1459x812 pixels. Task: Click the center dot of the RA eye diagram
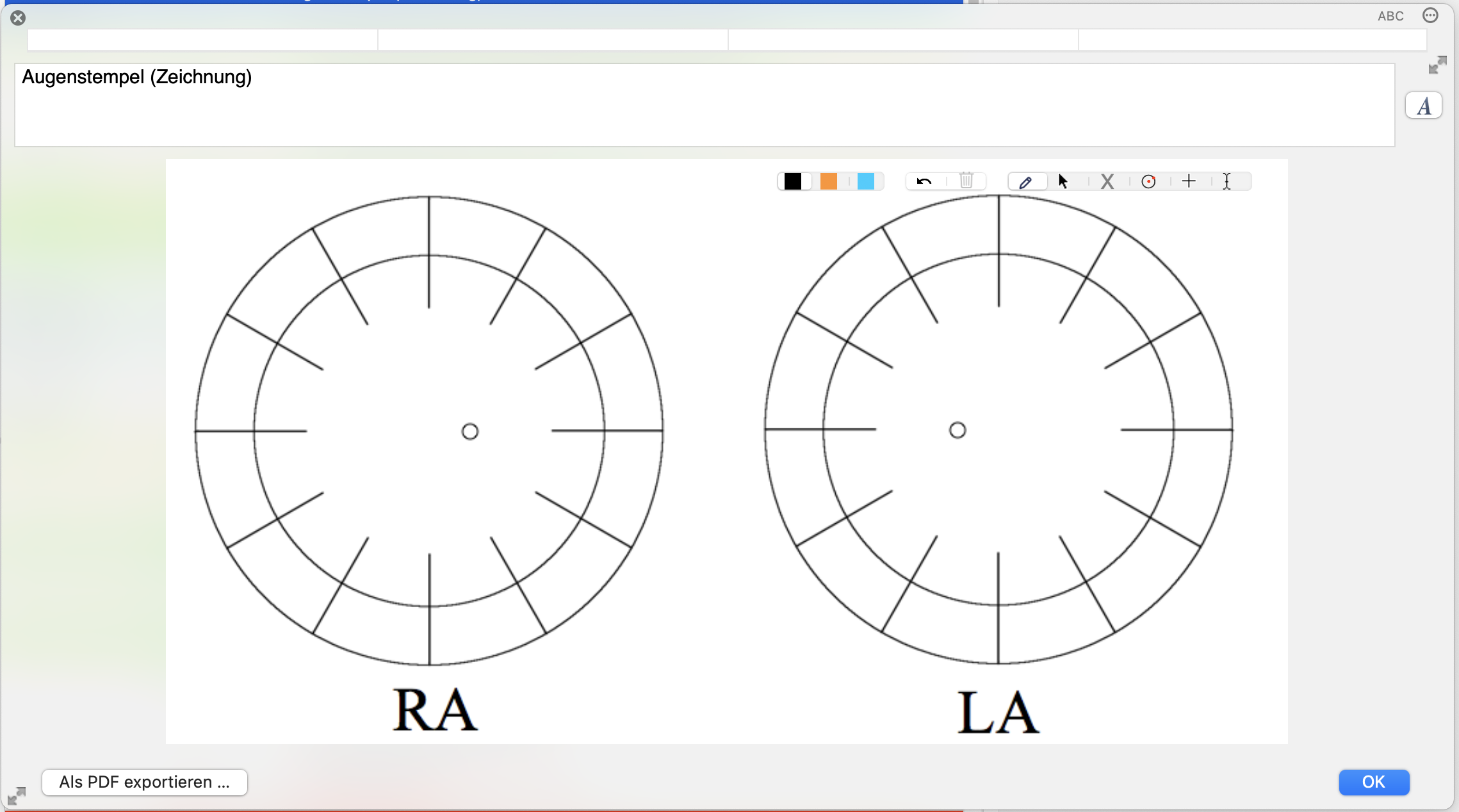pos(470,432)
